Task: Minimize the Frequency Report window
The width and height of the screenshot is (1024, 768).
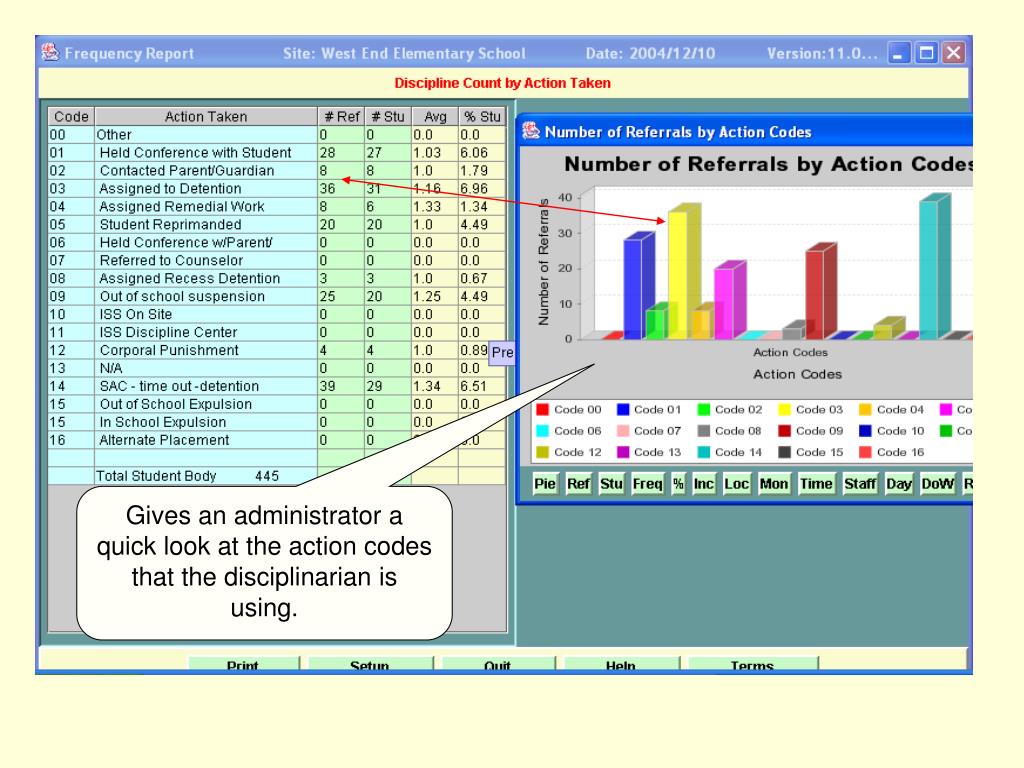Action: coord(899,53)
